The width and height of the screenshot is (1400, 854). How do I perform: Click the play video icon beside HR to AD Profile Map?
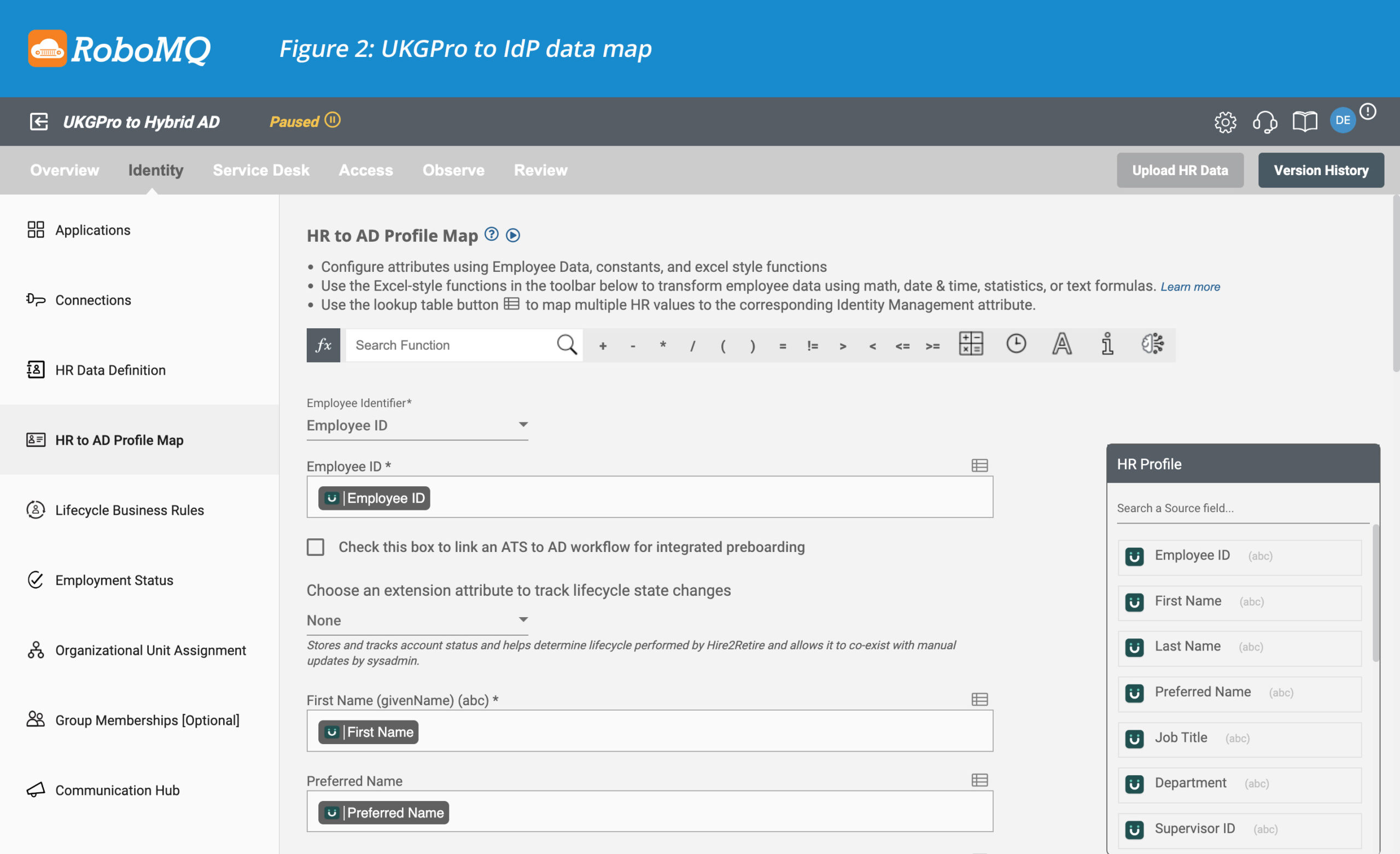[513, 235]
